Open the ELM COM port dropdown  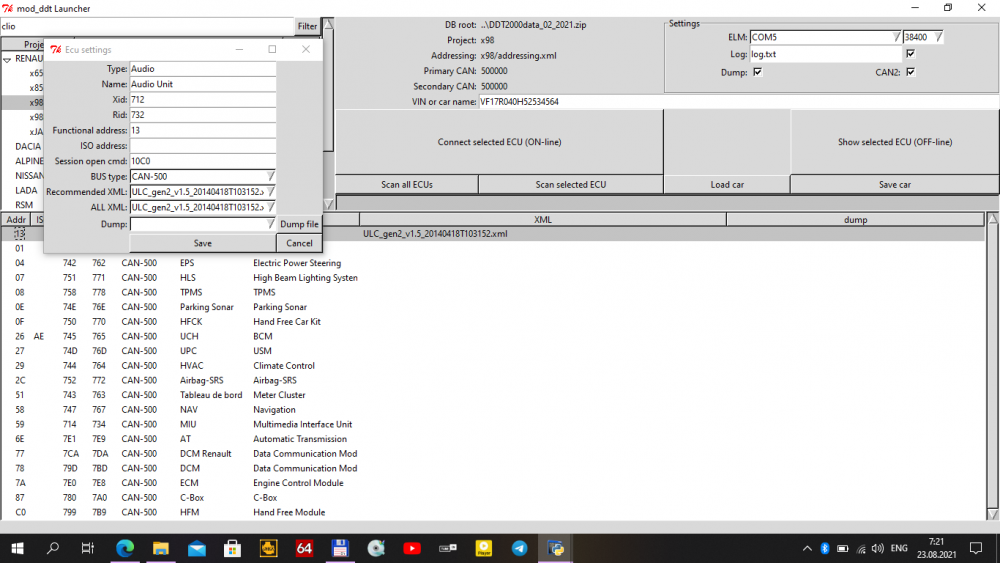pos(896,37)
